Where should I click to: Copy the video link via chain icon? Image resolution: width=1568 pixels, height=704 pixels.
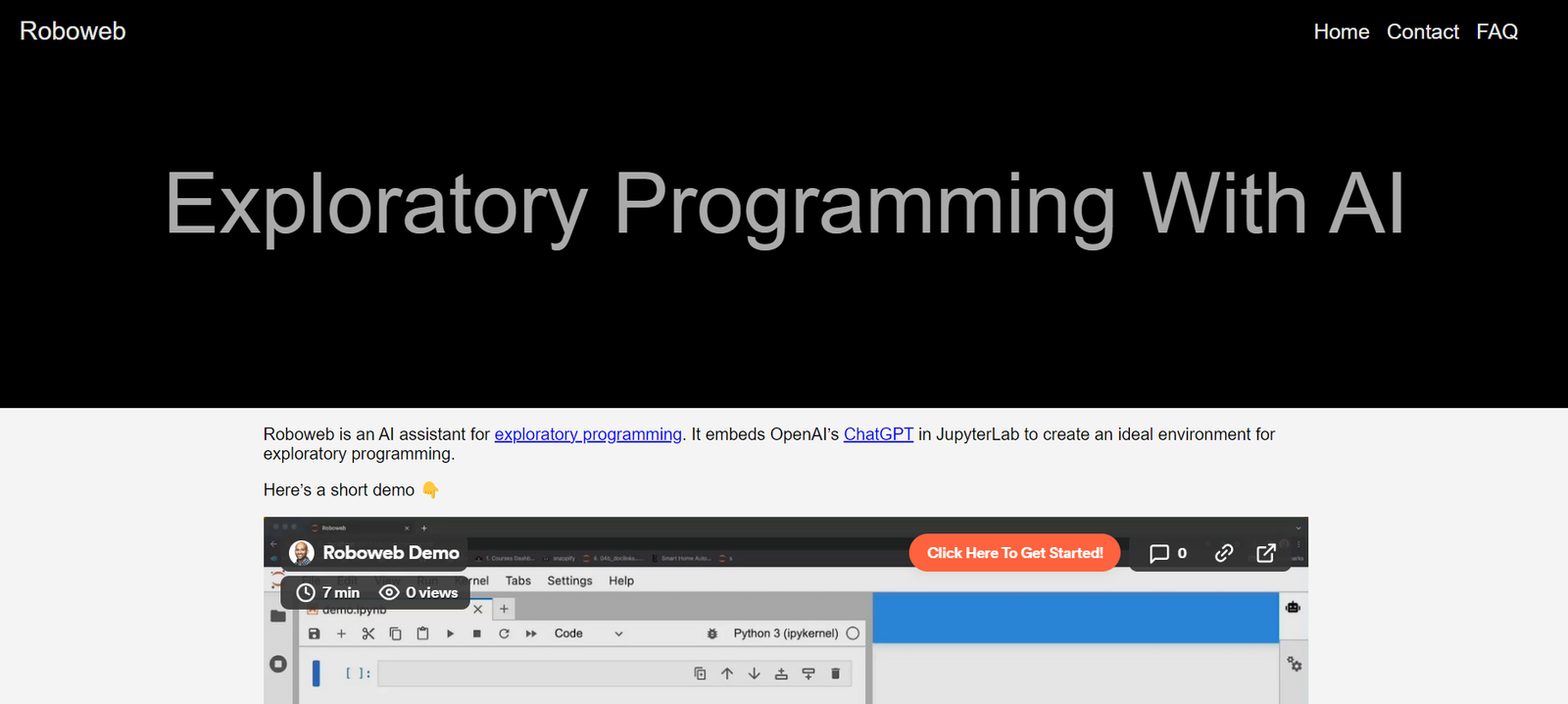(x=1224, y=553)
